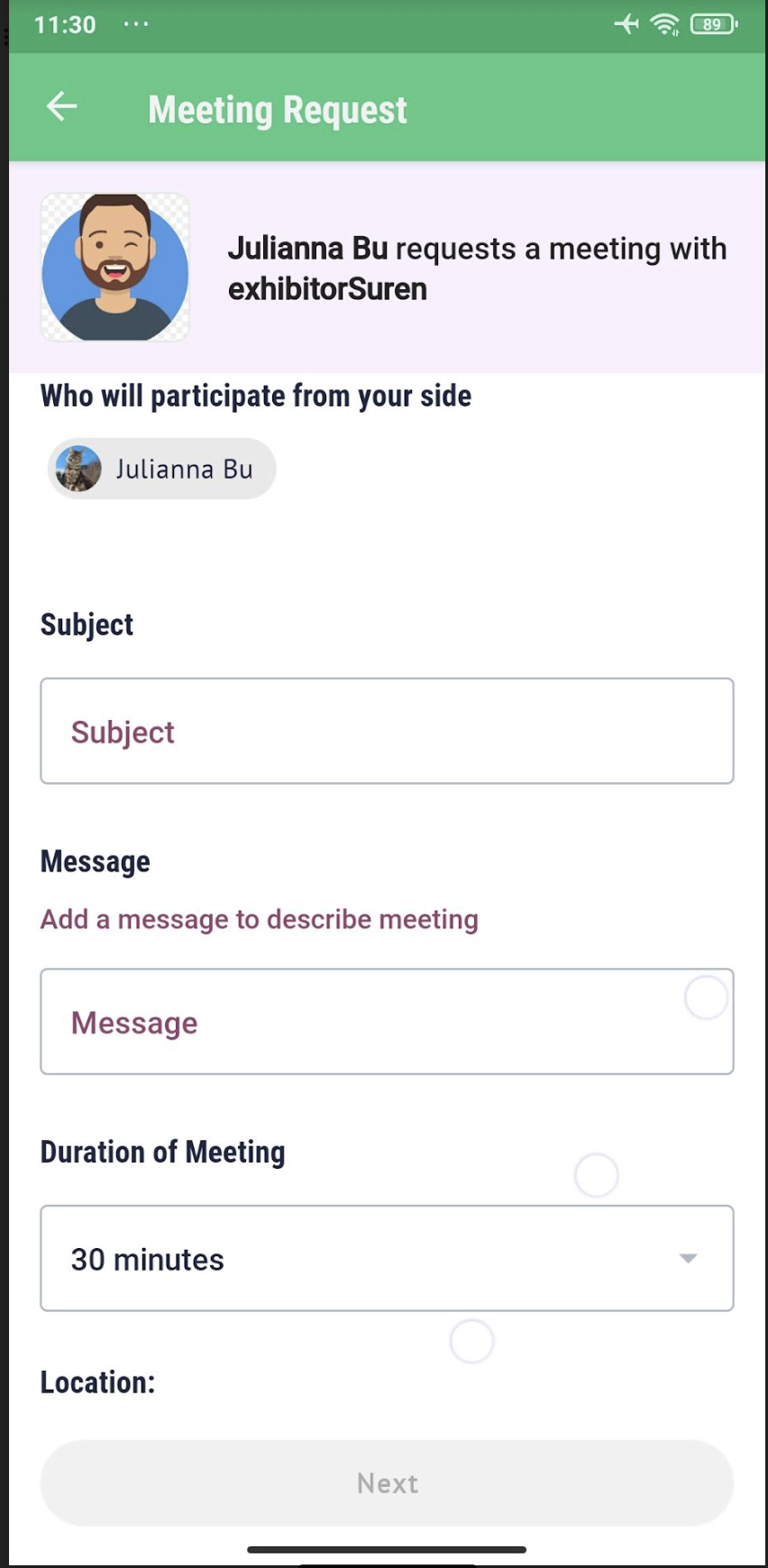Image resolution: width=768 pixels, height=1568 pixels.
Task: Tap the back arrow in header
Action: click(61, 107)
